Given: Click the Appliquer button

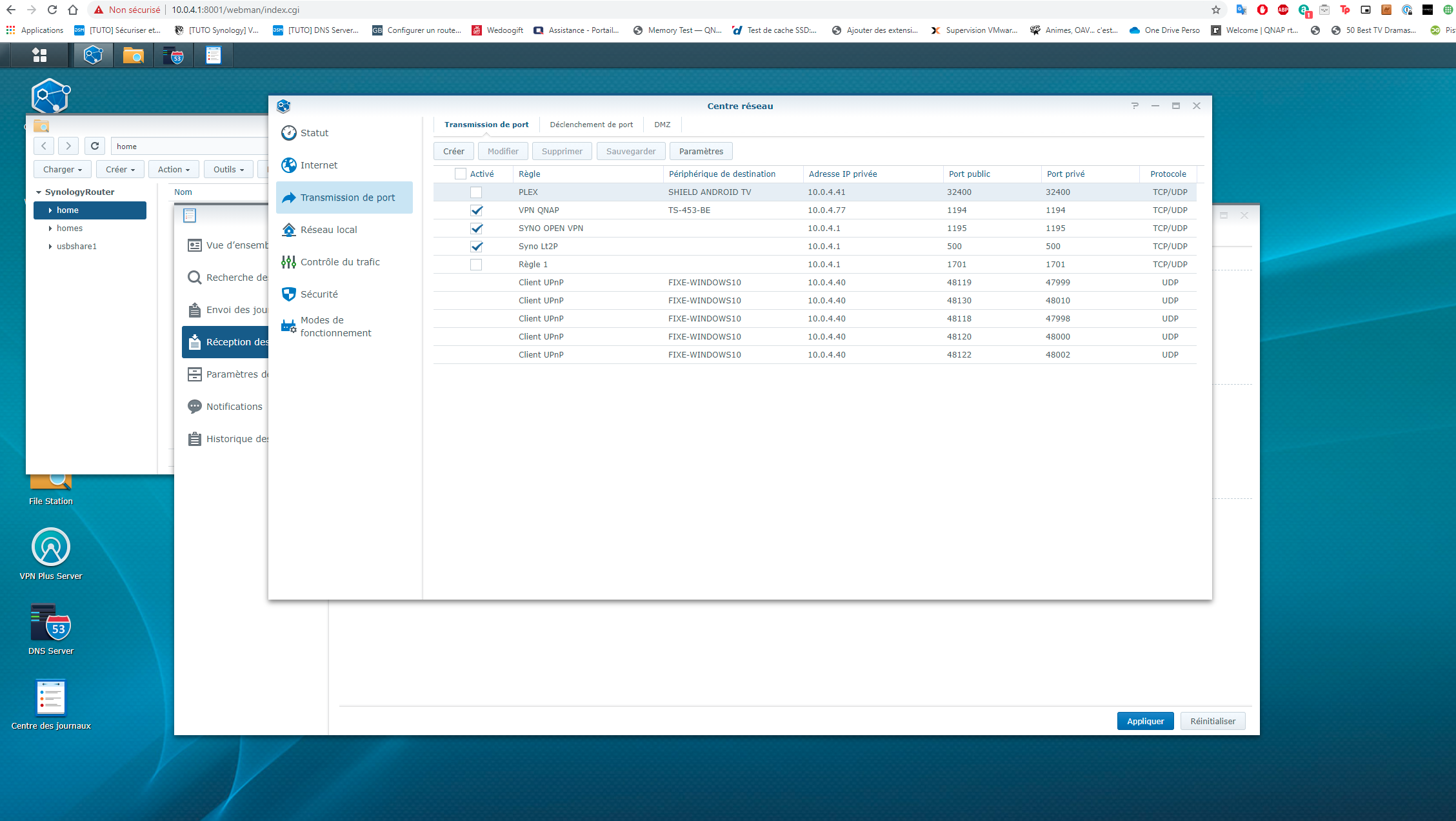Looking at the screenshot, I should [x=1145, y=721].
